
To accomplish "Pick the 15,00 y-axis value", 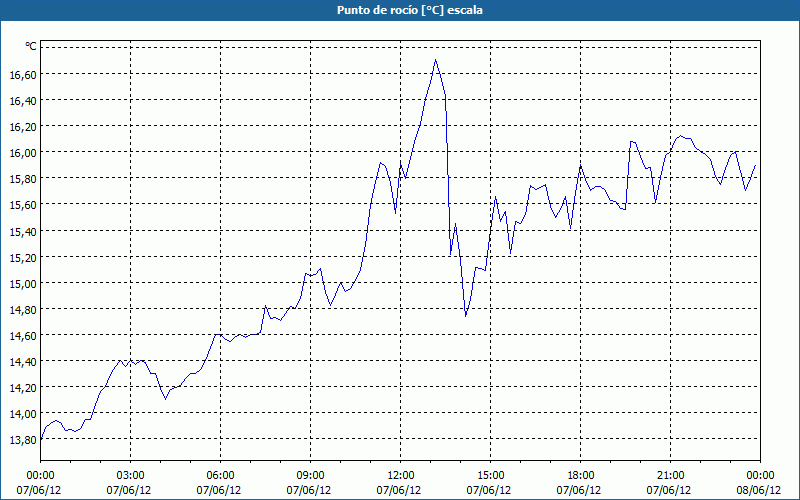I will (x=23, y=283).
